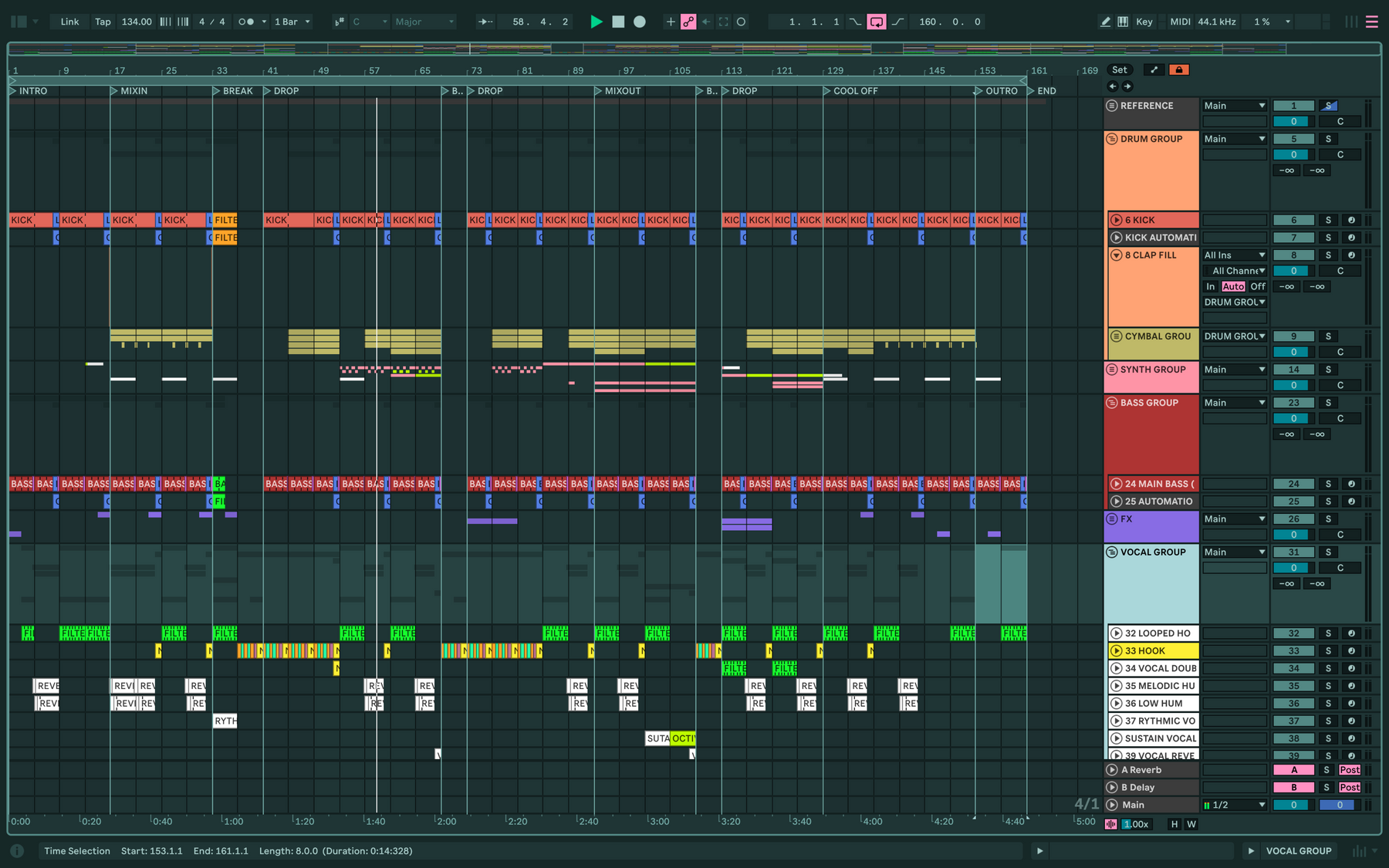The height and width of the screenshot is (868, 1389).
Task: Click the Post button on A Reverb
Action: (1350, 770)
